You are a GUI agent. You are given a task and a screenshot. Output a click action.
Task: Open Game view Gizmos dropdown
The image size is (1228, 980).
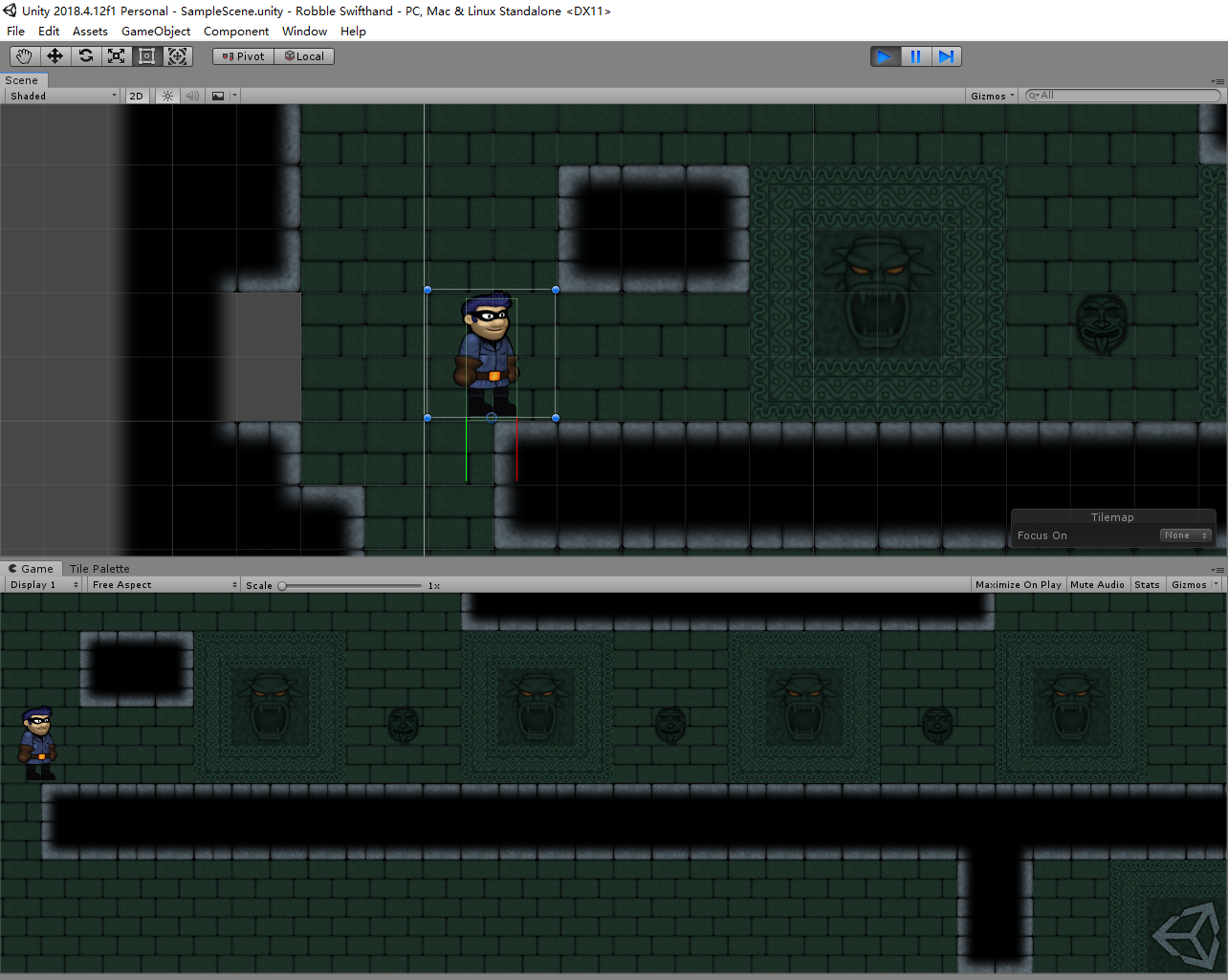pyautogui.click(x=1195, y=584)
